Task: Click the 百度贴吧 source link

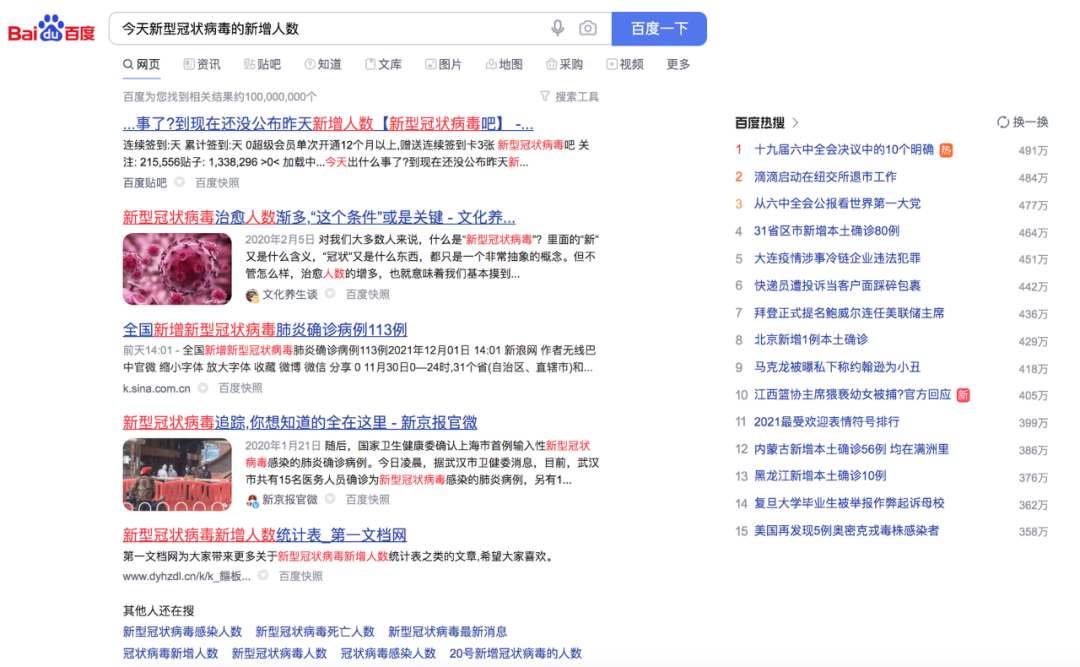Action: pos(145,183)
